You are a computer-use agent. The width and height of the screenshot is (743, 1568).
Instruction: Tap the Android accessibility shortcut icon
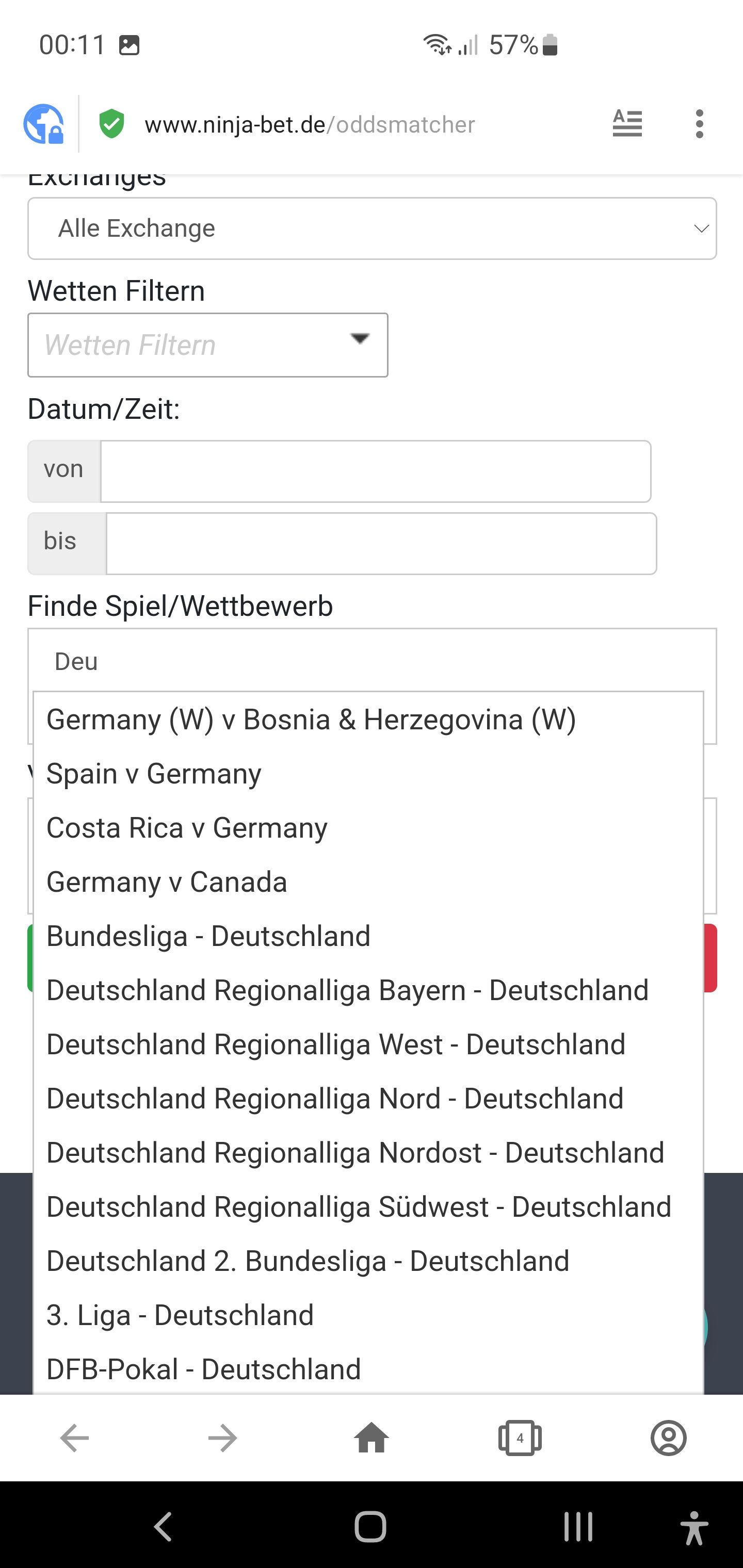[x=694, y=1527]
